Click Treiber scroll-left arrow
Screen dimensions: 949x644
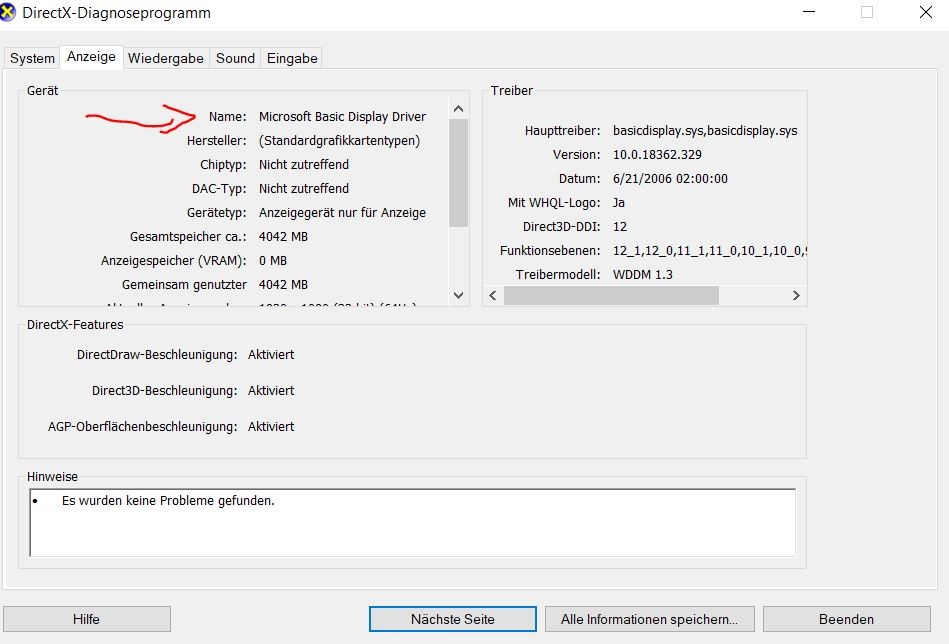[x=493, y=295]
